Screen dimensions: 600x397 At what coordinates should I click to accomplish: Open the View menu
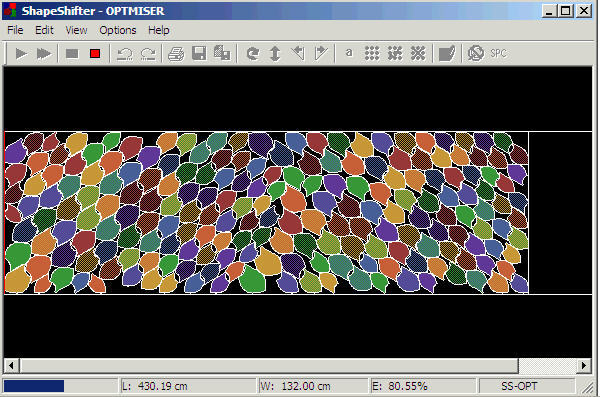[76, 30]
